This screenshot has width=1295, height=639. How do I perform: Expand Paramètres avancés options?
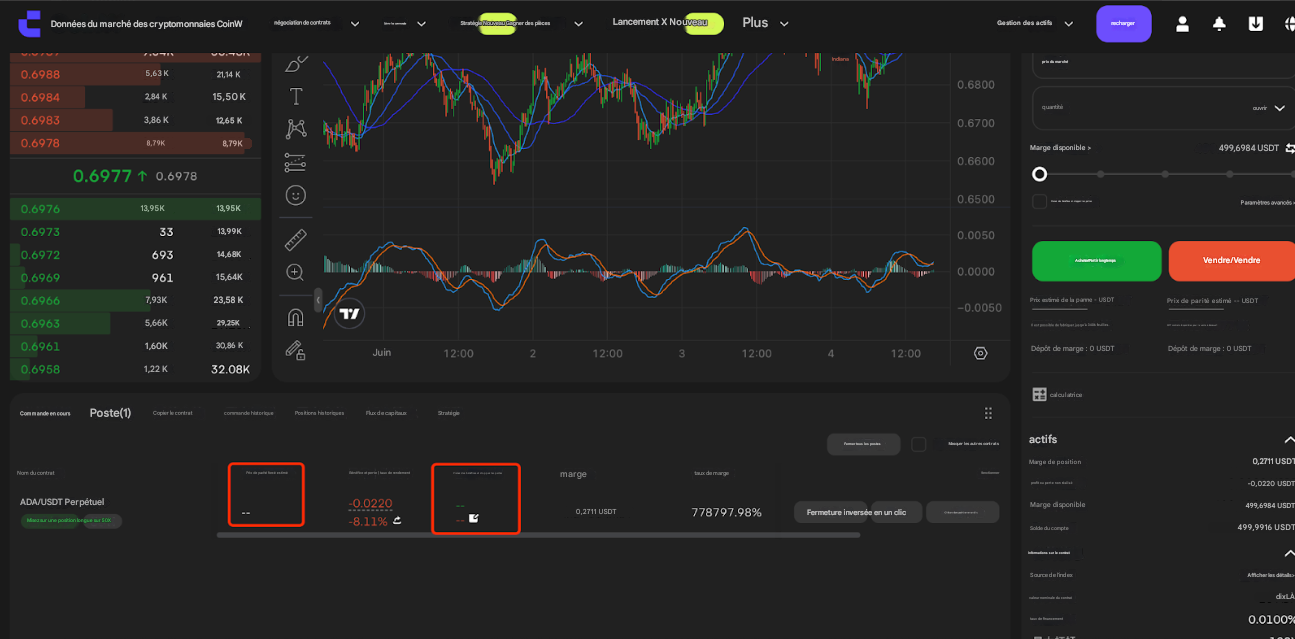(1267, 202)
